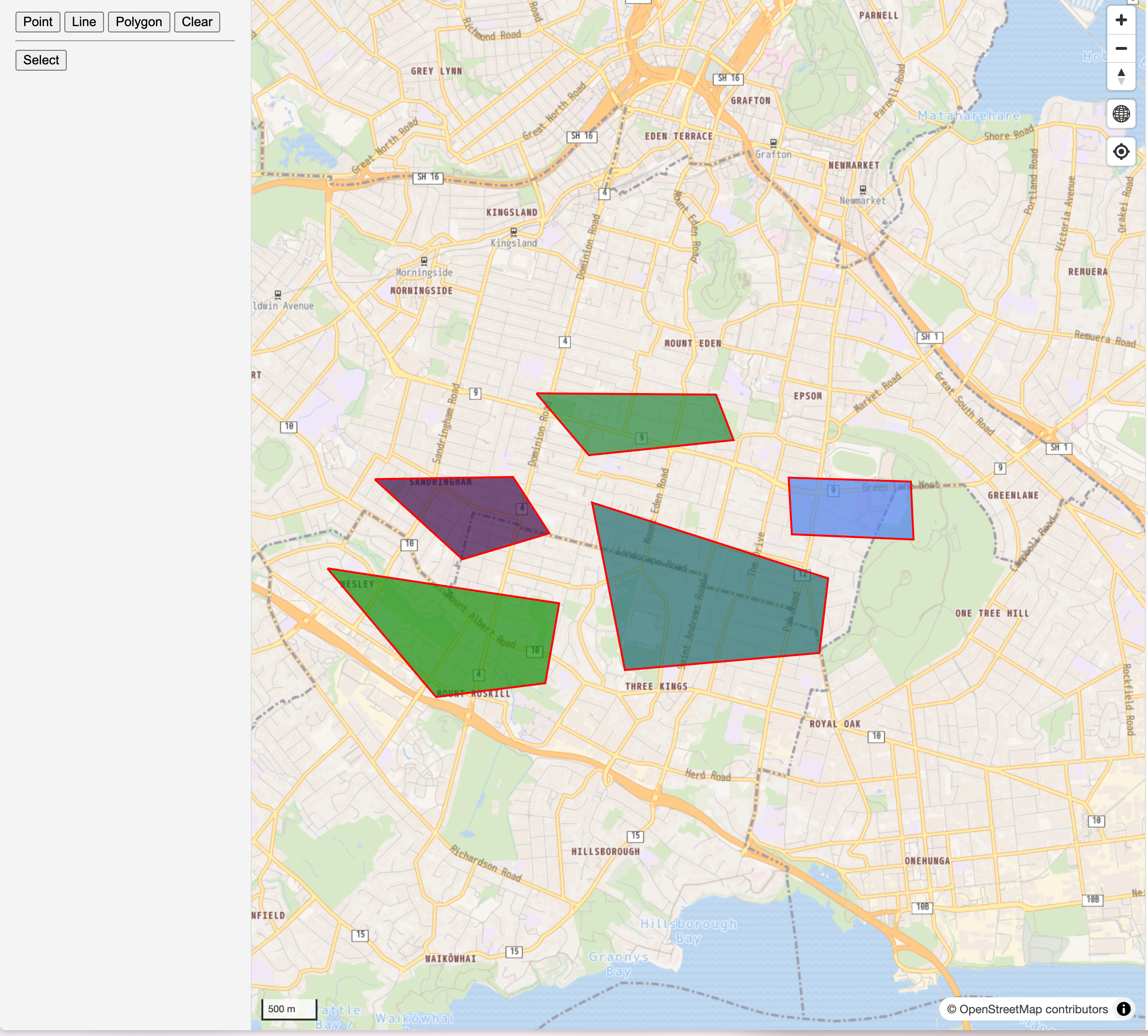Select the teal polygon along Landscape Road
The height and width of the screenshot is (1036, 1148).
coord(700,586)
